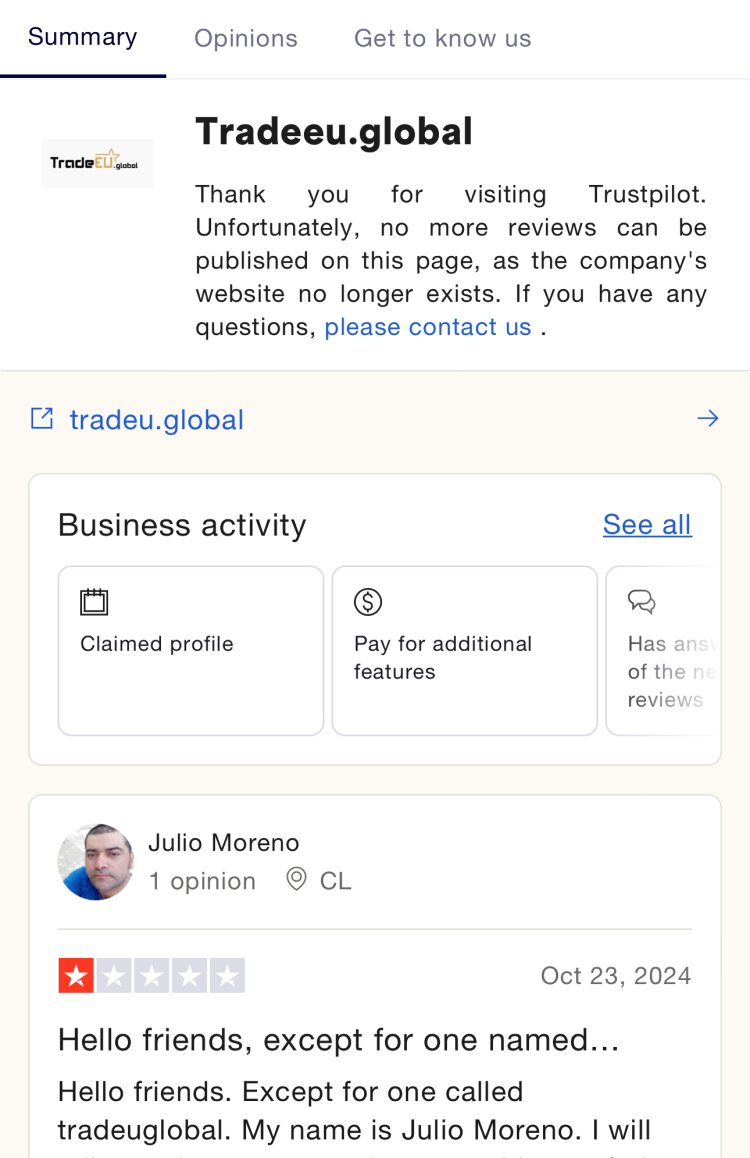Open Julio Moreno's profile picture
Viewport: 750px width, 1158px height.
point(96,862)
